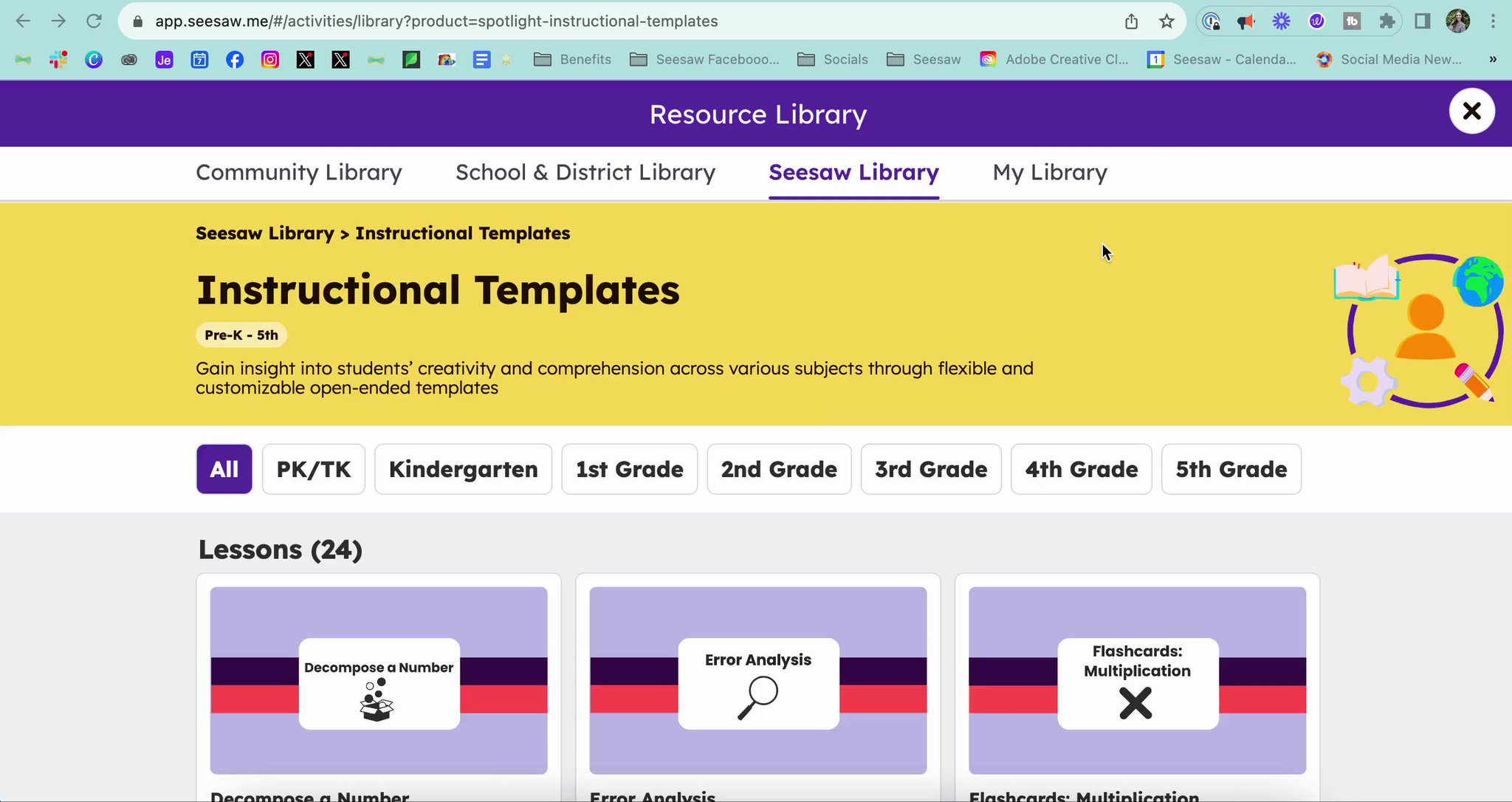Filter lessons by 2nd Grade
This screenshot has height=802, width=1512.
(x=779, y=469)
